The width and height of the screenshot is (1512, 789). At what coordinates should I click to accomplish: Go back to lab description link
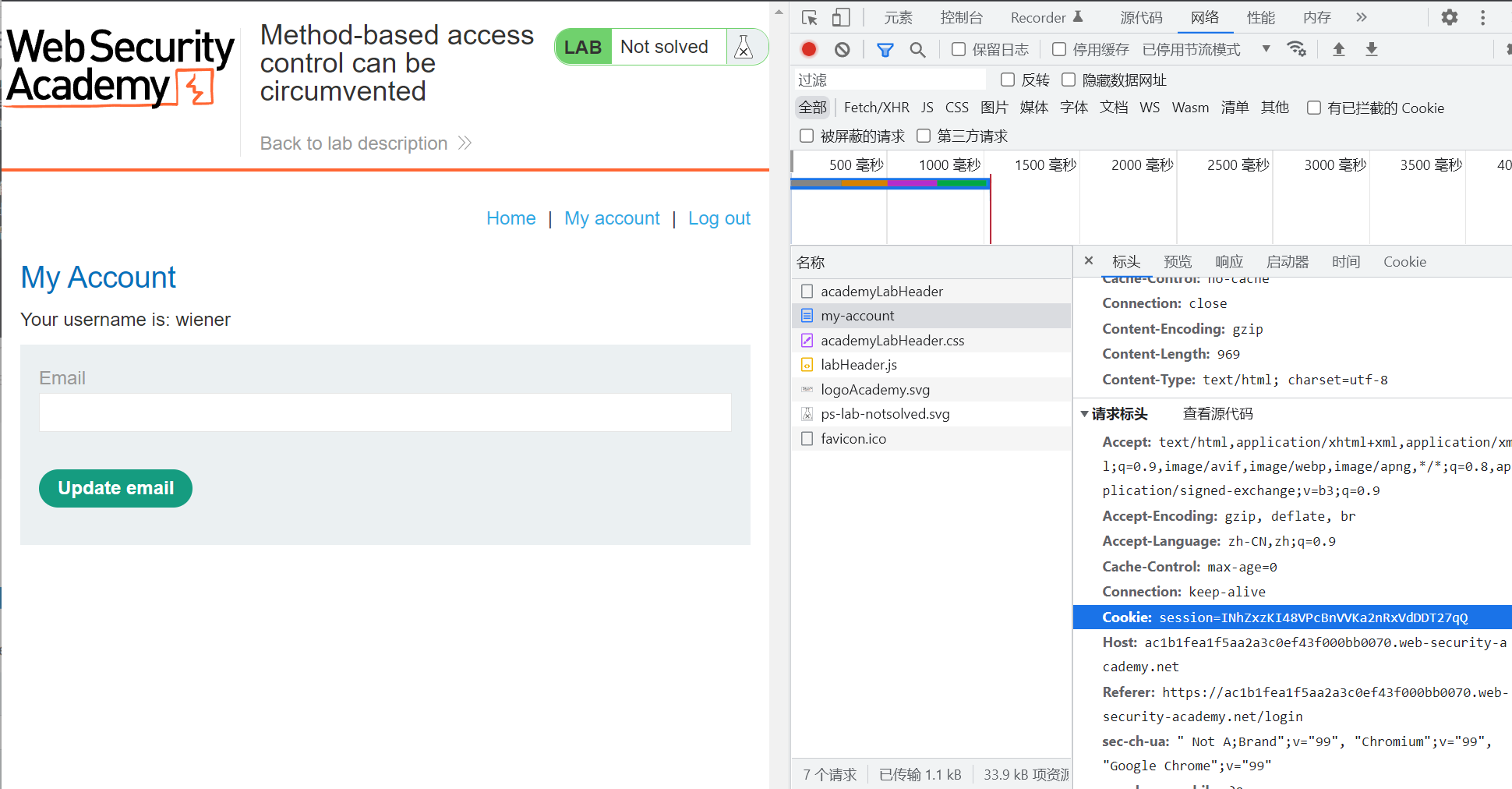point(366,143)
